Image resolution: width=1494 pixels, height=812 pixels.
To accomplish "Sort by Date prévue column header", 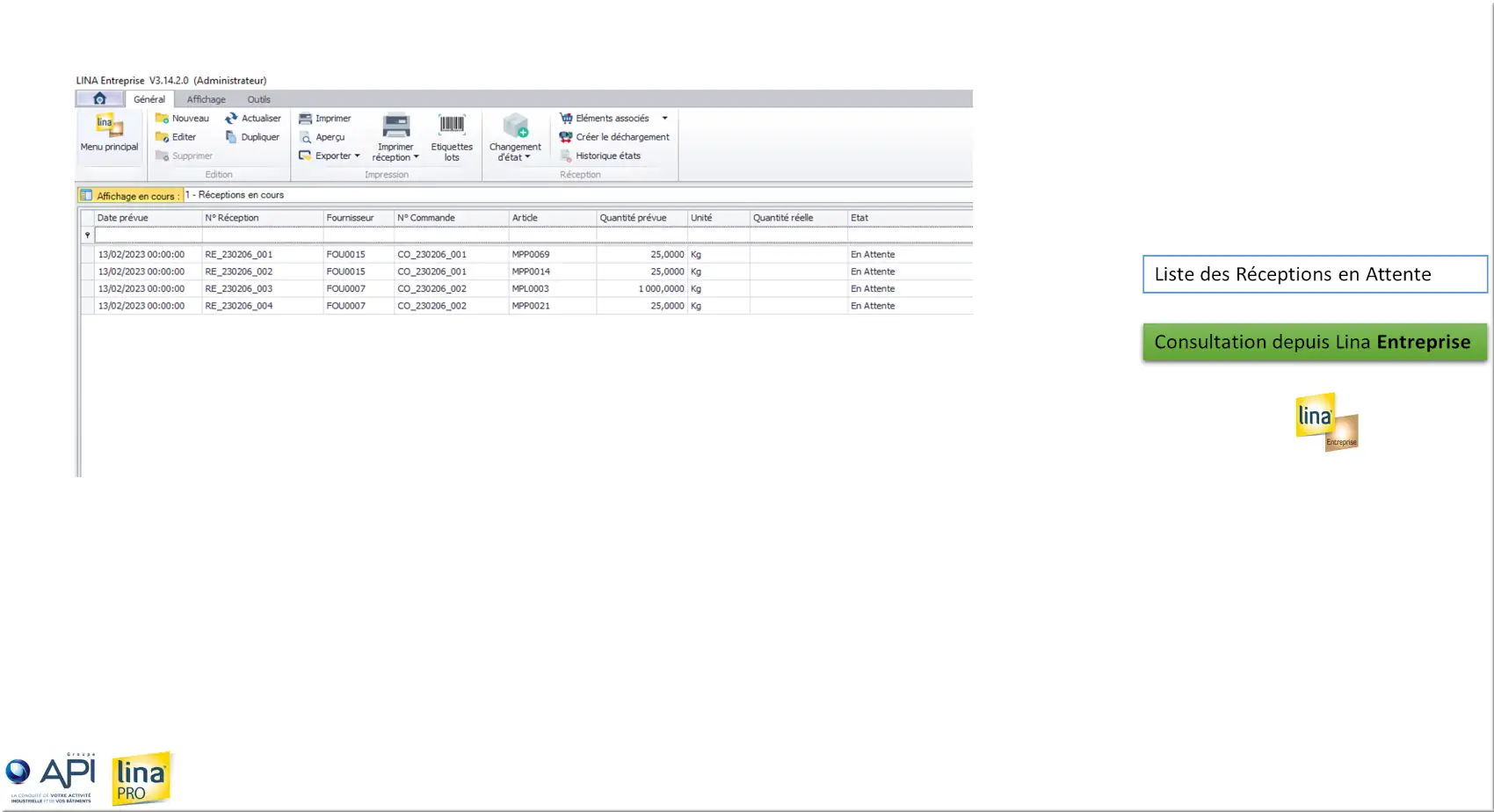I will [x=148, y=218].
